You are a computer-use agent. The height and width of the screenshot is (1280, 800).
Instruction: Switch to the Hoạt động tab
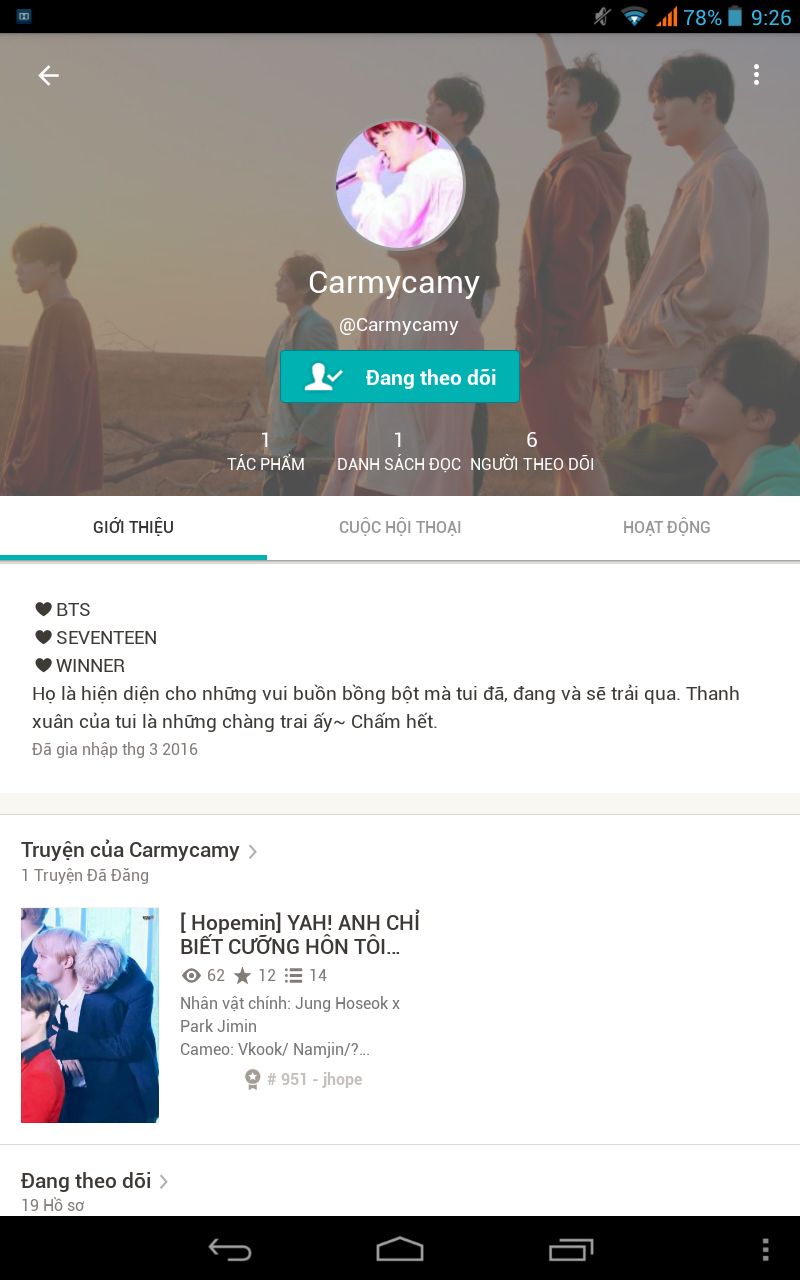coord(666,528)
